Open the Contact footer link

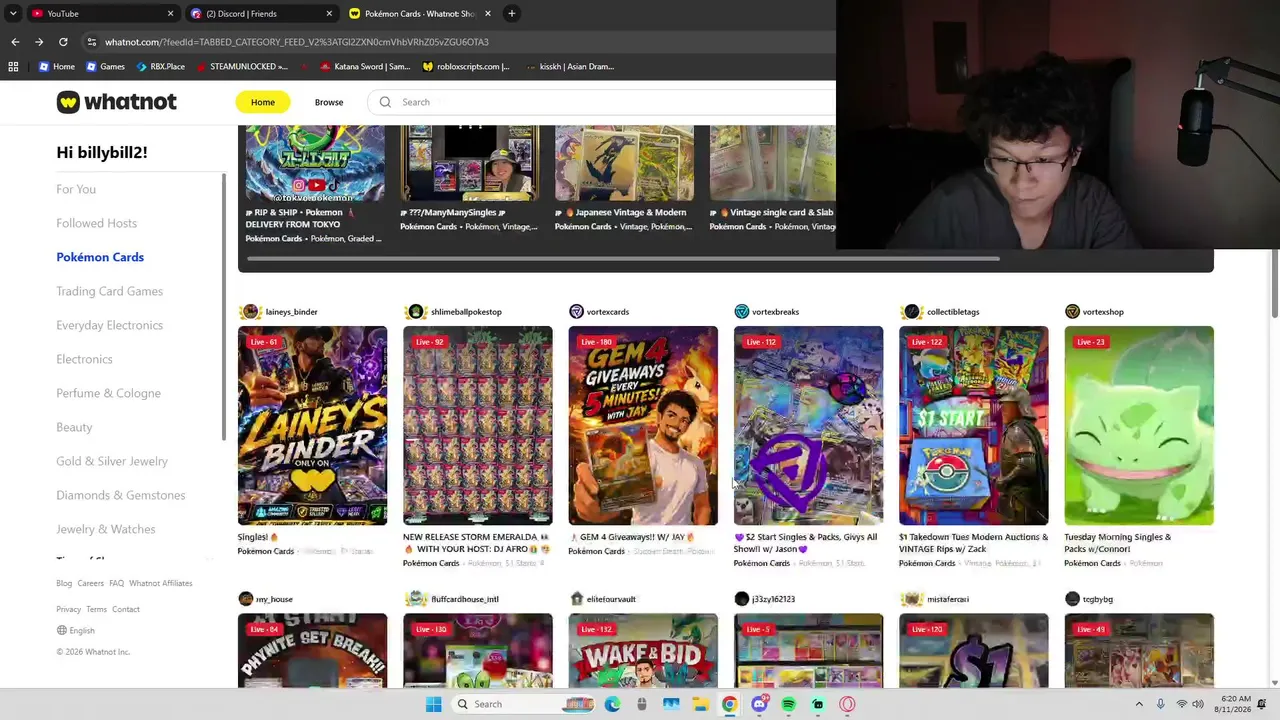(x=126, y=609)
